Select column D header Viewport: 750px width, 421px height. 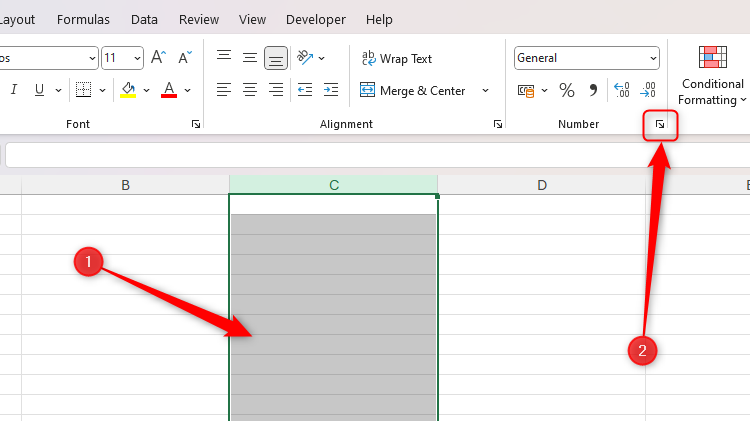[x=542, y=185]
